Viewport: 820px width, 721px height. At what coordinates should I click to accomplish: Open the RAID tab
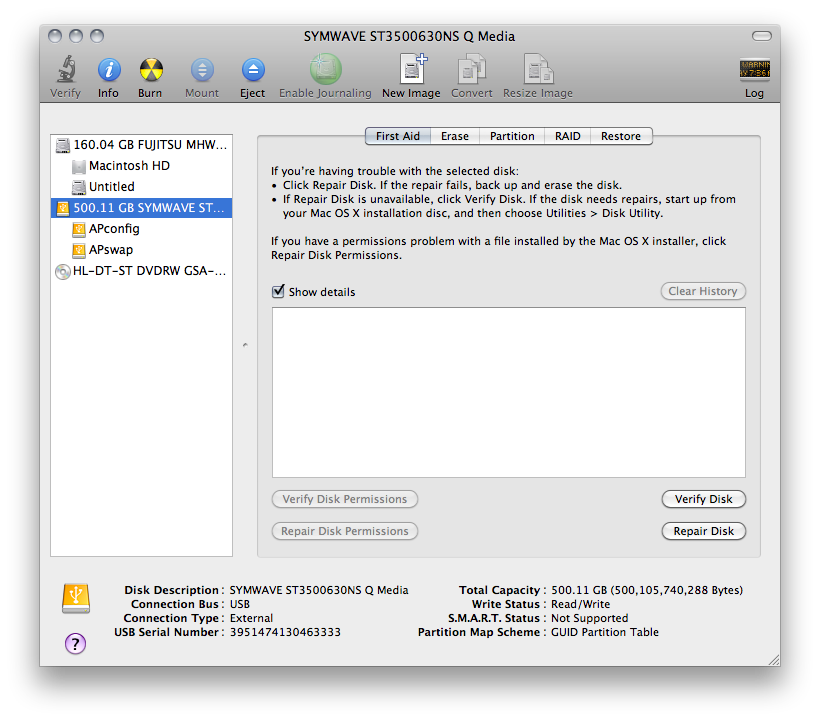[567, 136]
